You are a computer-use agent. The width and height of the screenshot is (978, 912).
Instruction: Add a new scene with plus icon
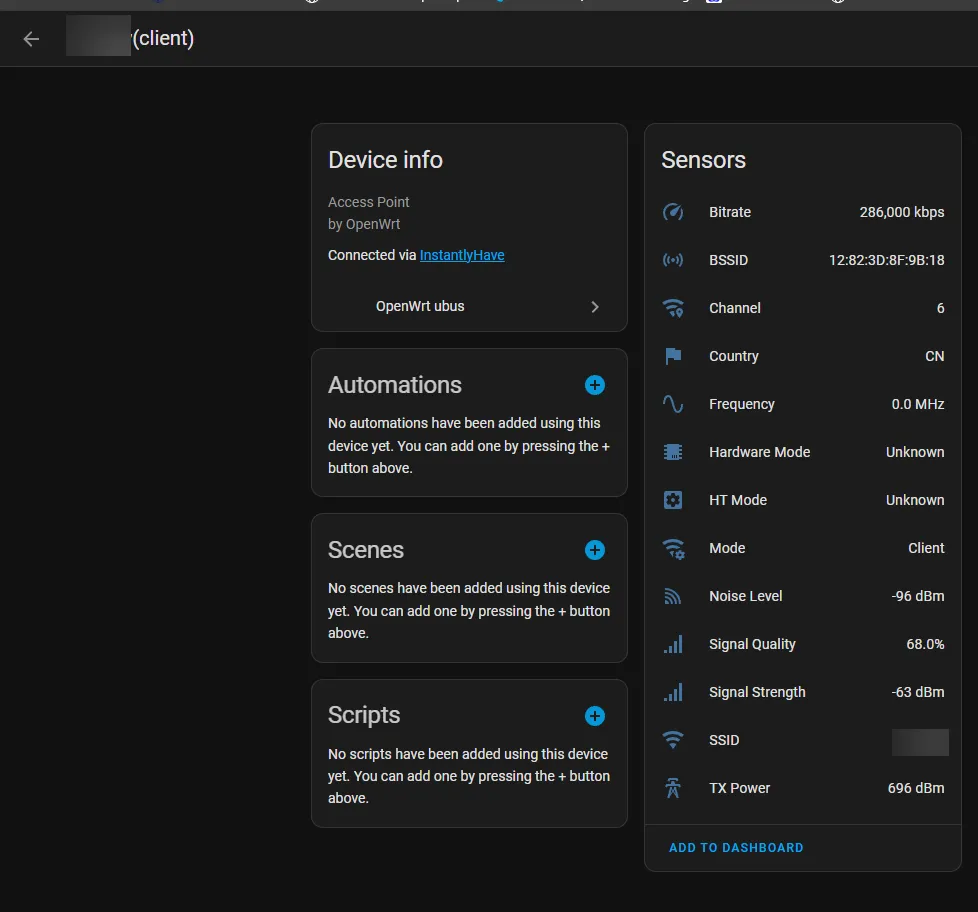coord(594,550)
